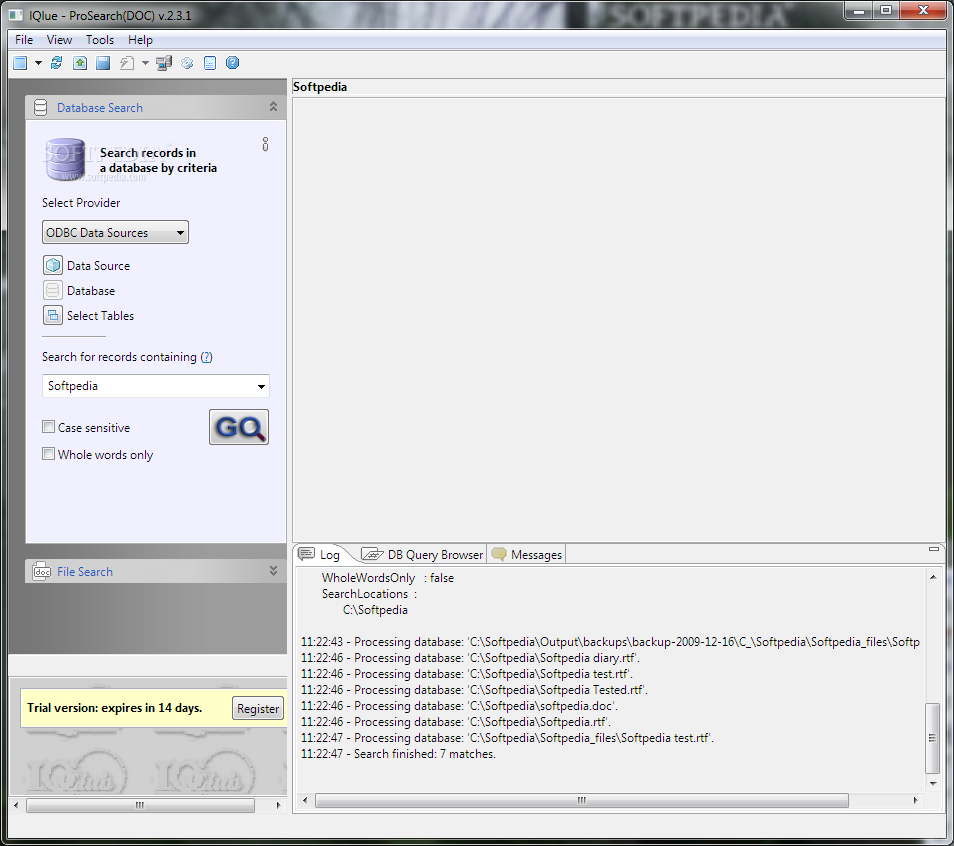Collapse the Database Search panel
The image size is (954, 846).
[x=273, y=107]
